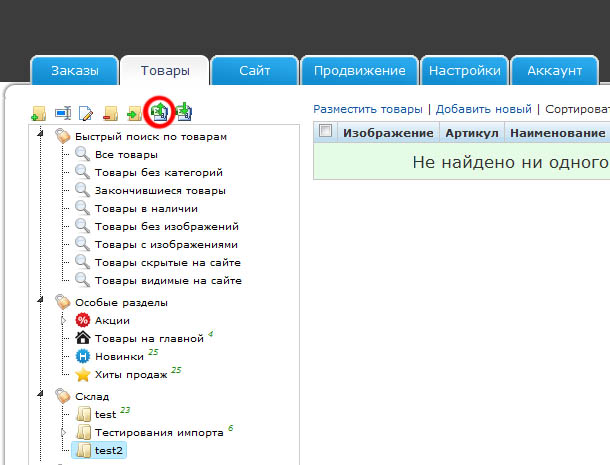Open the Аккаунт tab
610x465 pixels.
[x=554, y=70]
